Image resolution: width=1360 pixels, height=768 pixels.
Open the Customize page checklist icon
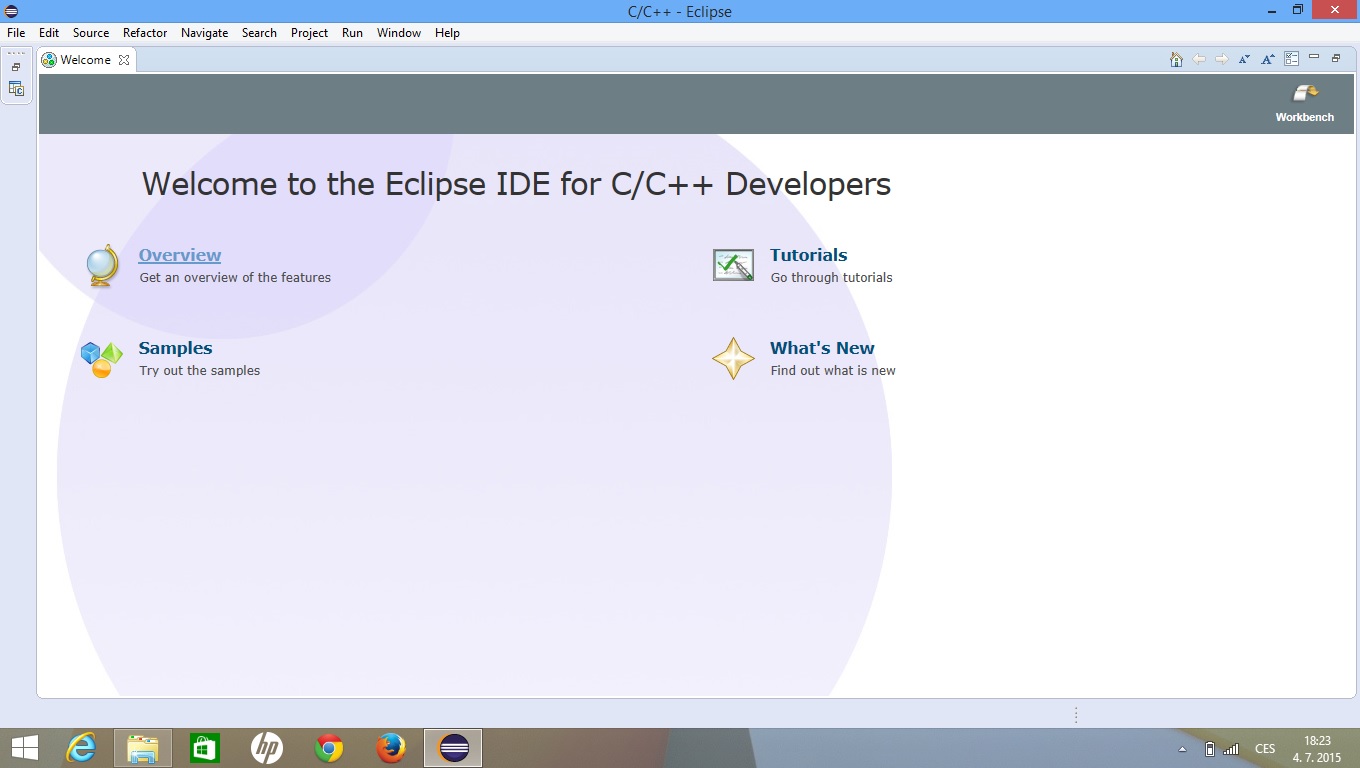[1291, 60]
